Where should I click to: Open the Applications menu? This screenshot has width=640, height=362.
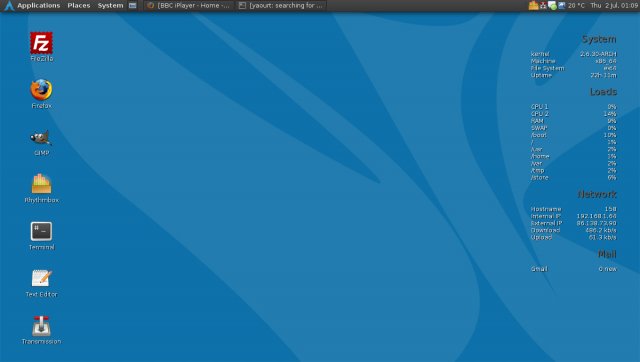point(38,5)
